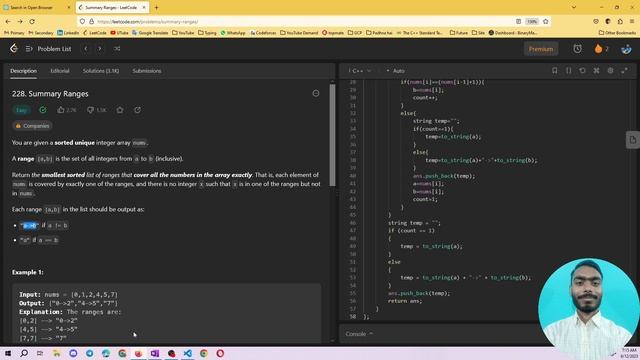
Task: Open VS Code from the taskbar
Action: (x=187, y=353)
